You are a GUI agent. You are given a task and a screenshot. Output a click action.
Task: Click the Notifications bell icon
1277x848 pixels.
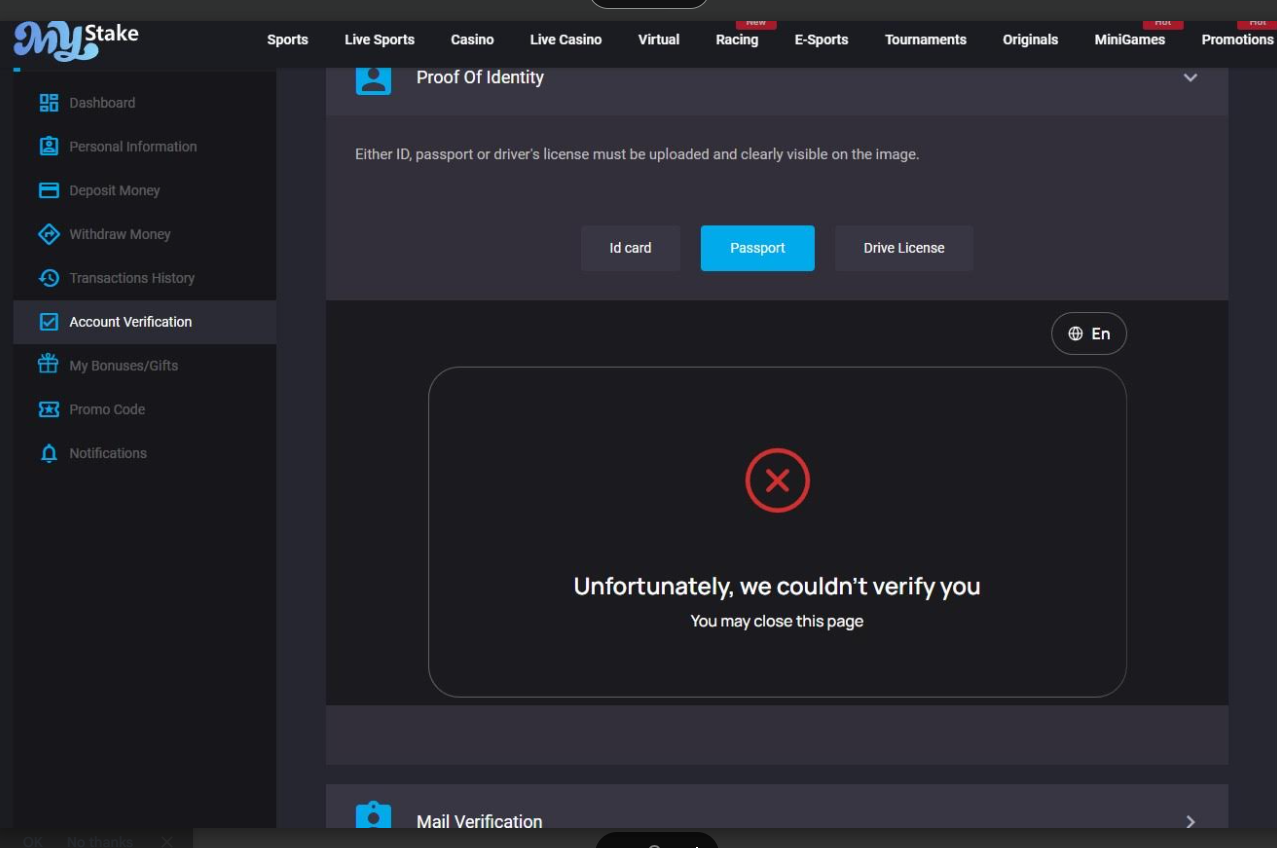tap(48, 453)
